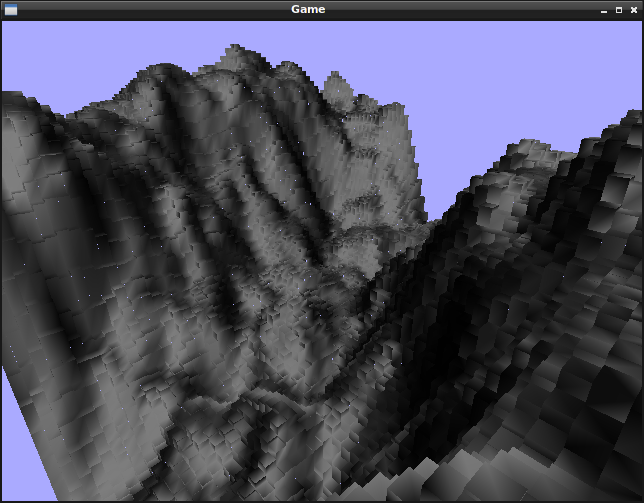The height and width of the screenshot is (503, 644).
Task: Close the Game window
Action: click(x=634, y=10)
